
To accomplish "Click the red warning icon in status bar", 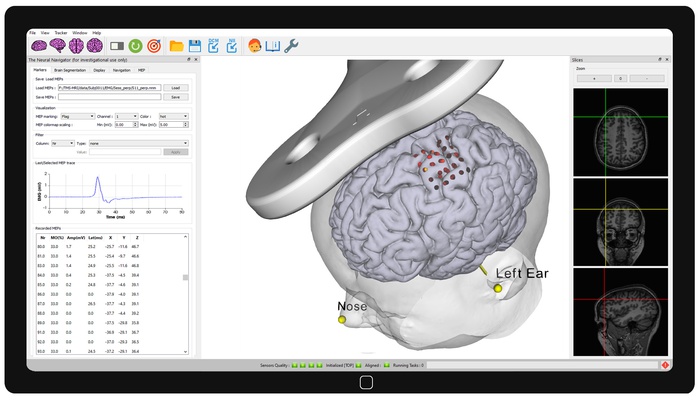I will (665, 365).
